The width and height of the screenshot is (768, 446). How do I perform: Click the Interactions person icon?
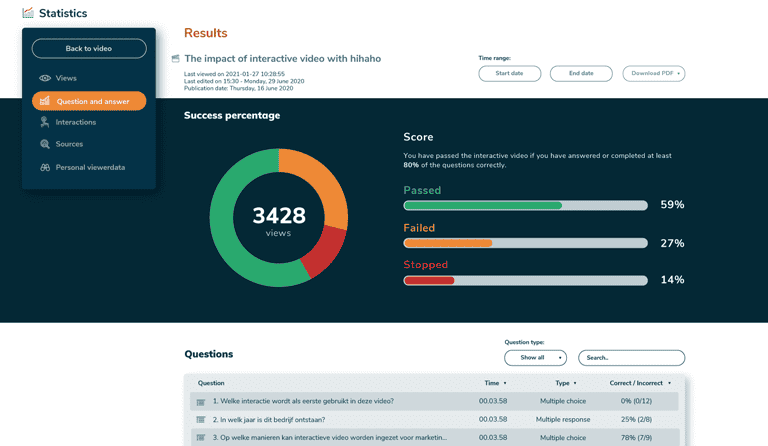(45, 122)
